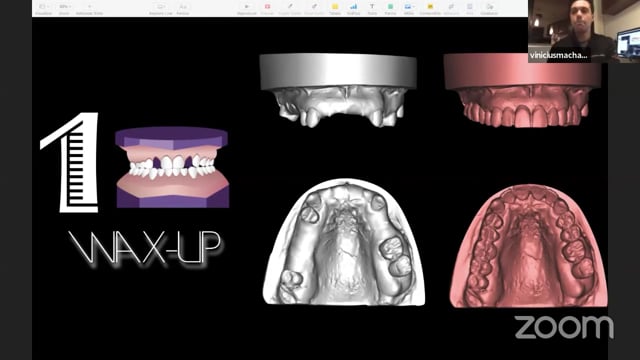Select the grey upper-jaw front model image
The width and height of the screenshot is (640, 360).
[338, 90]
